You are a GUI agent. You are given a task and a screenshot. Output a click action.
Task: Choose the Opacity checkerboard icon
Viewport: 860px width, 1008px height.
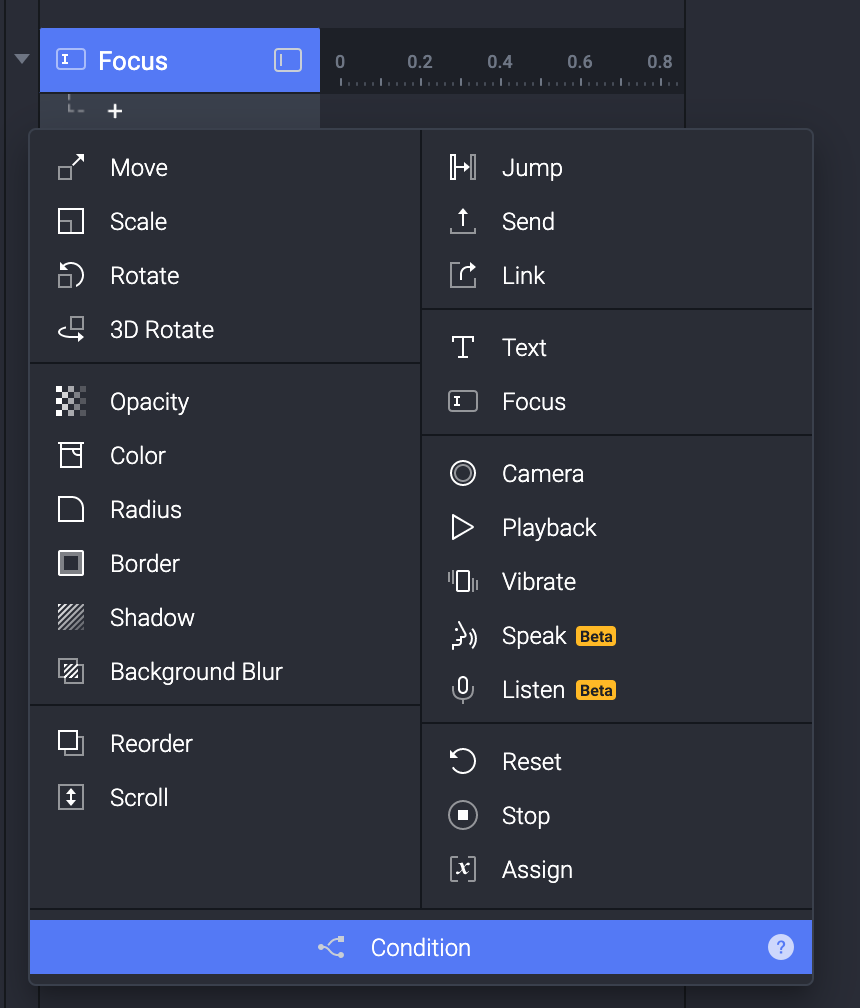pyautogui.click(x=71, y=402)
